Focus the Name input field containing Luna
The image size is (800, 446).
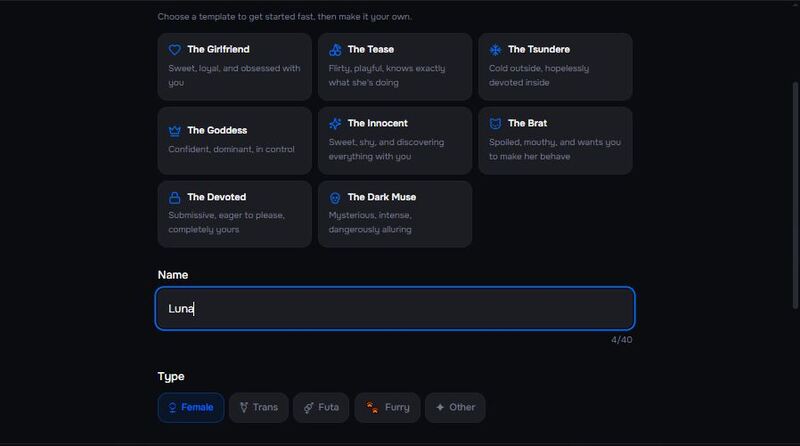coord(395,308)
